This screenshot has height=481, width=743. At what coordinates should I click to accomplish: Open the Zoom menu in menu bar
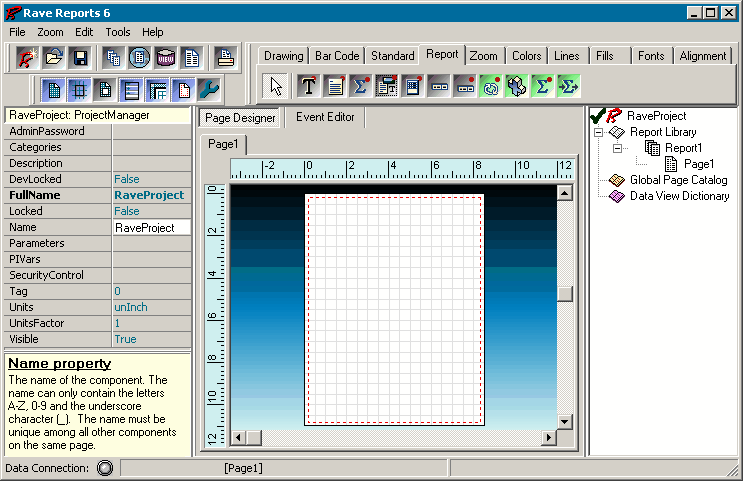point(50,32)
